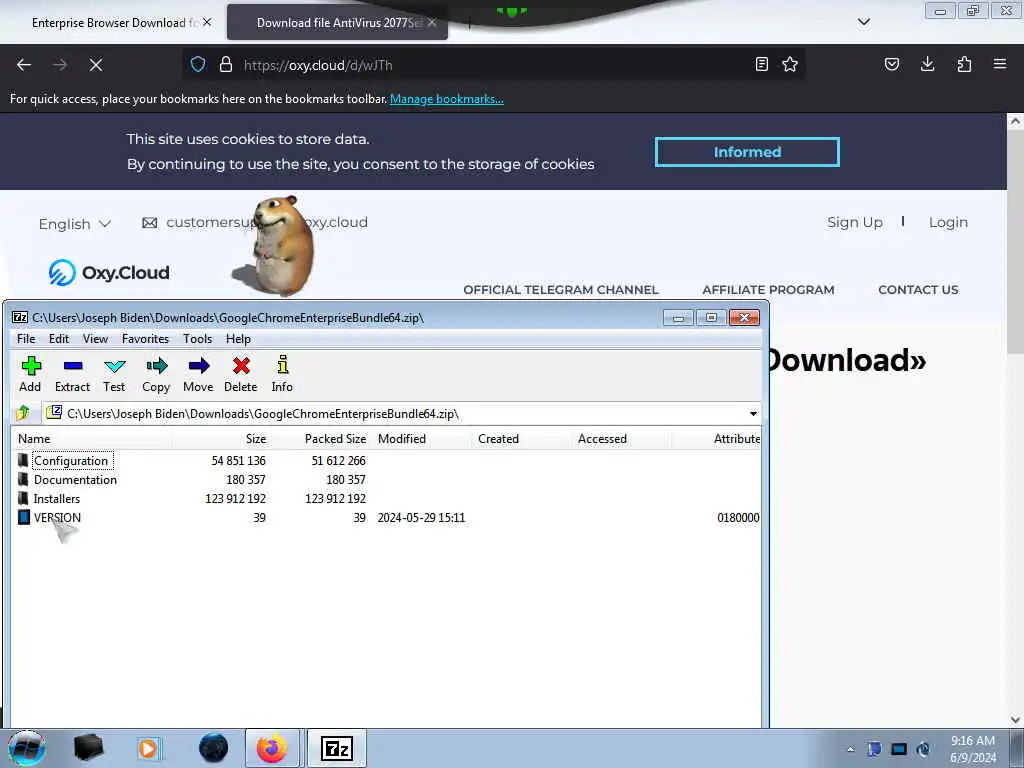Open the dark box taskbar icon
1024x768 pixels.
click(x=89, y=748)
